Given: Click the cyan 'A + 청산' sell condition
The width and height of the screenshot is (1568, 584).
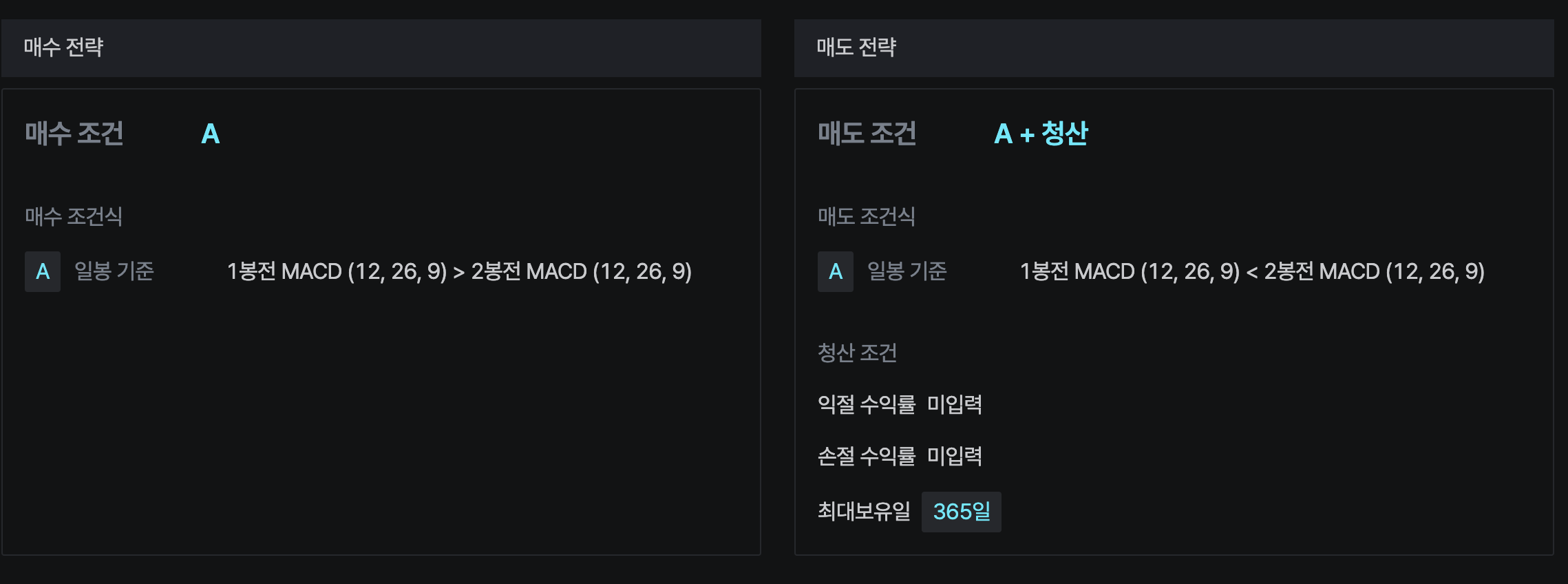Looking at the screenshot, I should 1041,134.
